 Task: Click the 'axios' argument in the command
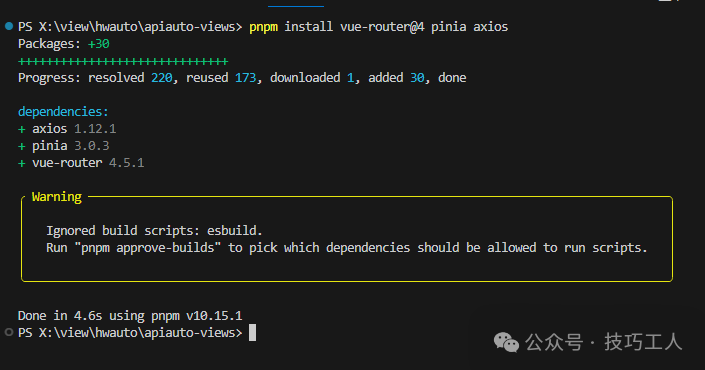coord(491,27)
